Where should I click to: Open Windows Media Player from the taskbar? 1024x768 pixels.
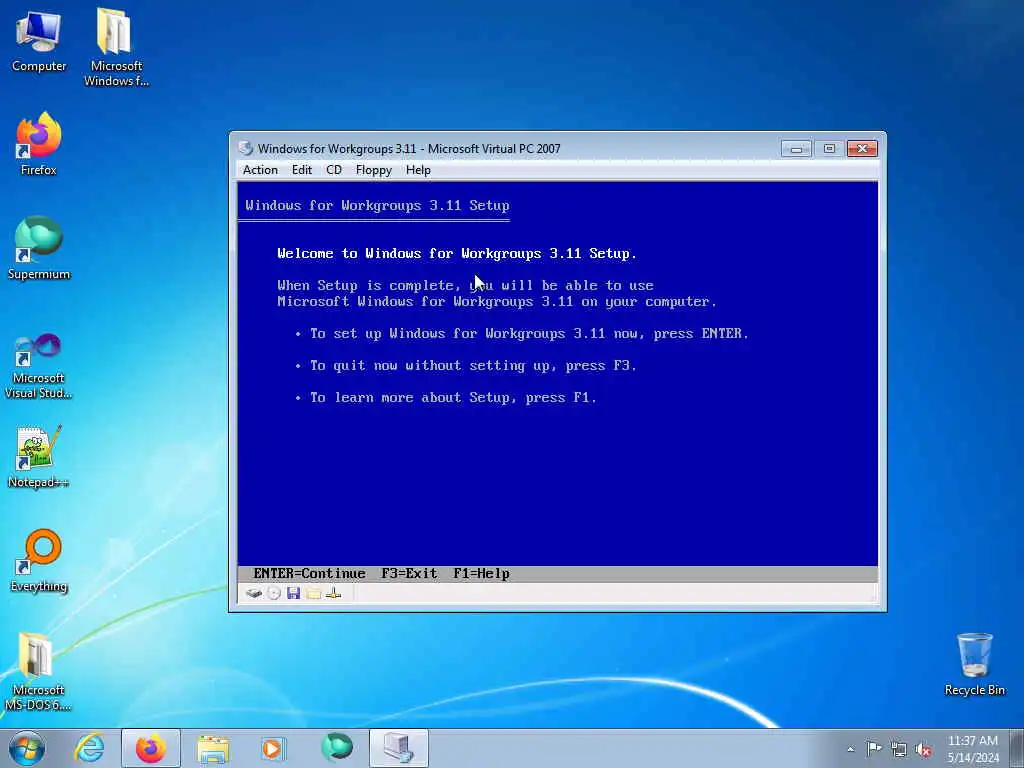pos(273,748)
